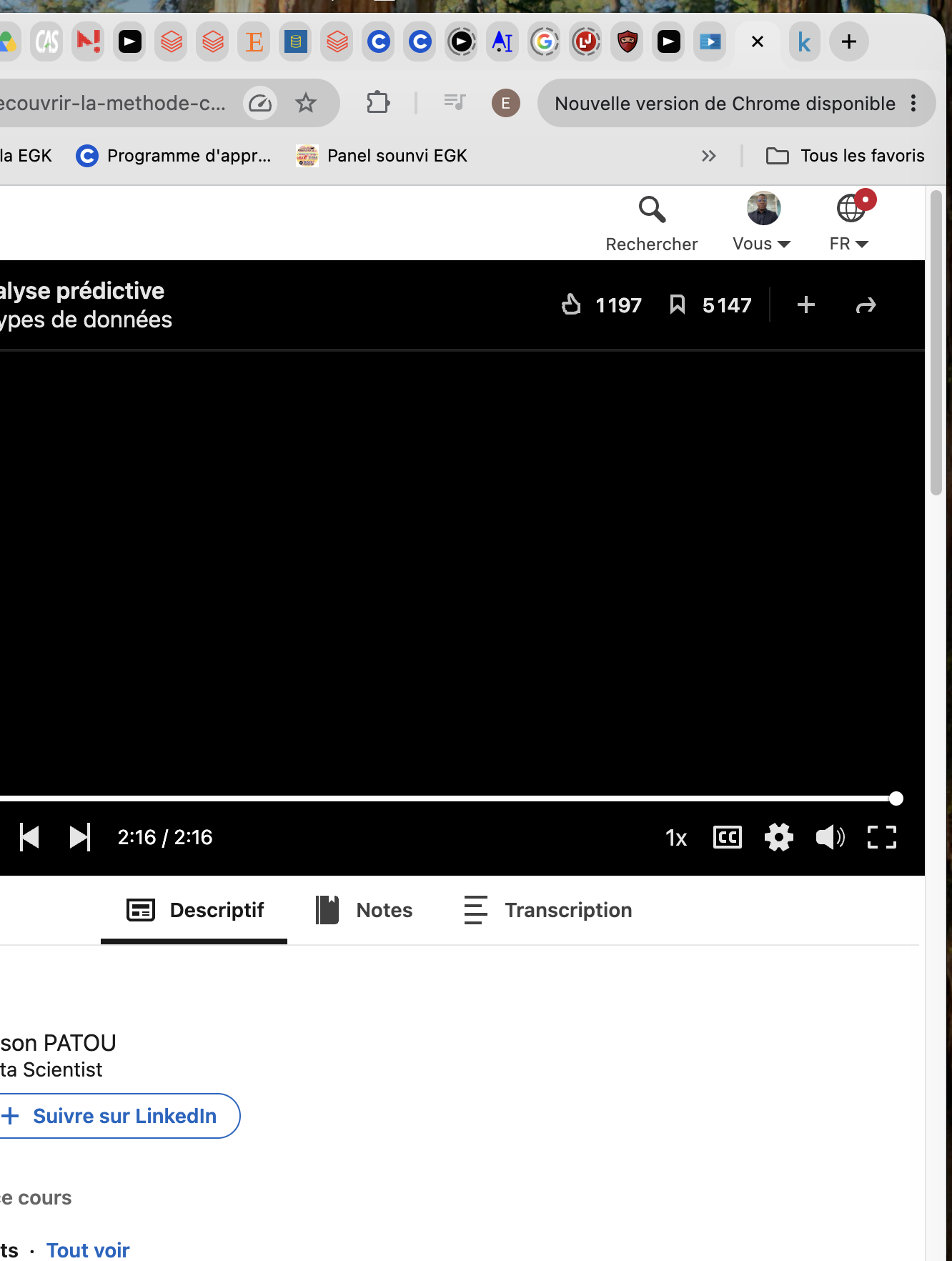The height and width of the screenshot is (1261, 952).
Task: Open the Rechercher search icon
Action: [x=652, y=209]
